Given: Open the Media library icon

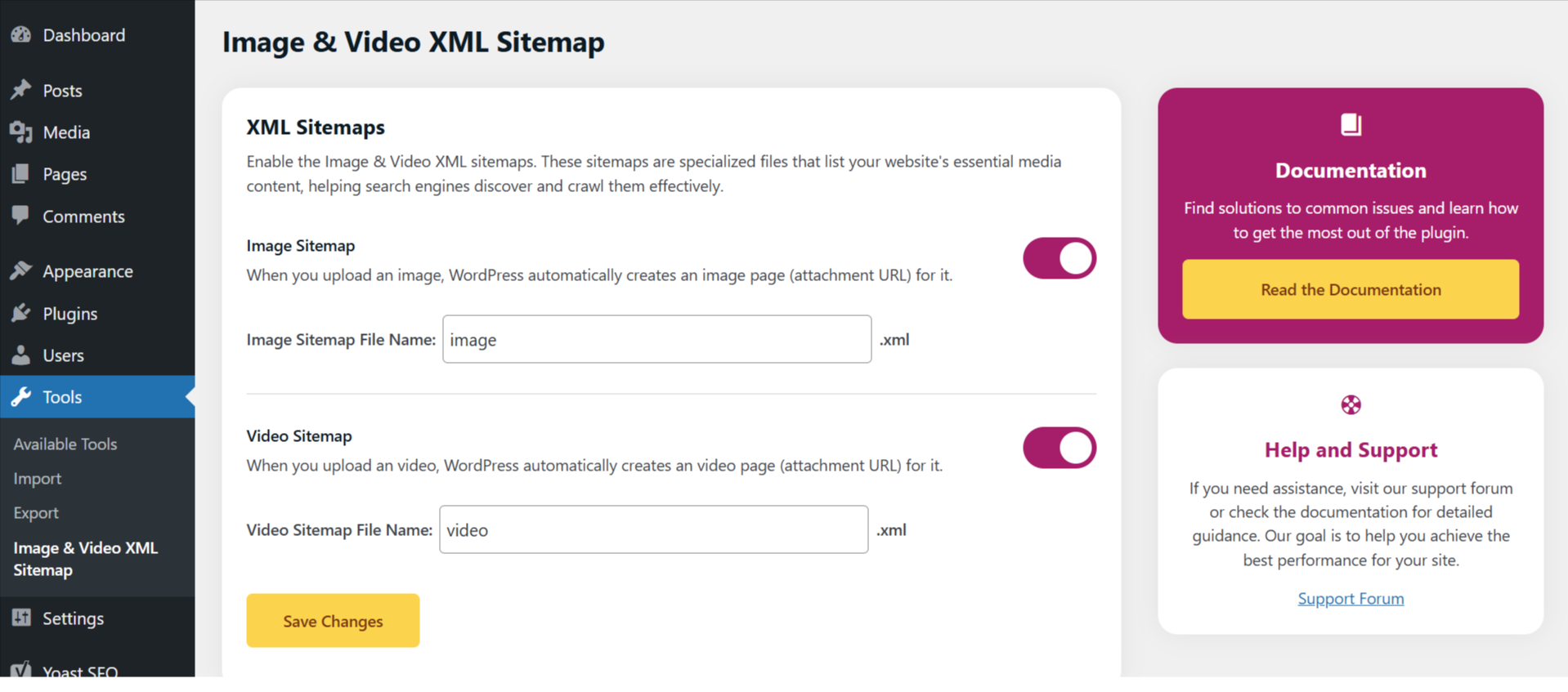Looking at the screenshot, I should tap(21, 132).
